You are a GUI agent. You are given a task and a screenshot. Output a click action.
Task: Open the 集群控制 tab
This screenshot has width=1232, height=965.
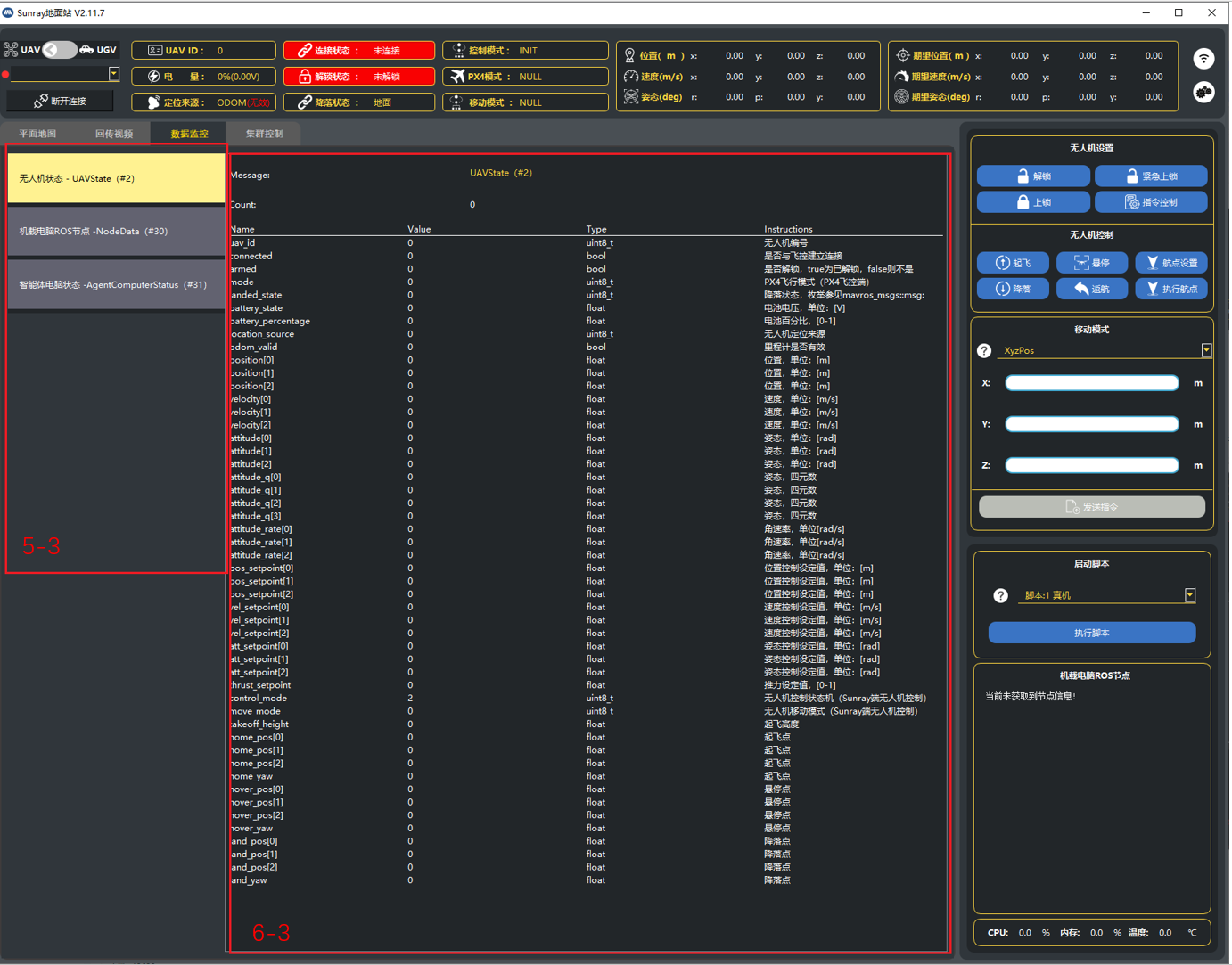pyautogui.click(x=265, y=134)
